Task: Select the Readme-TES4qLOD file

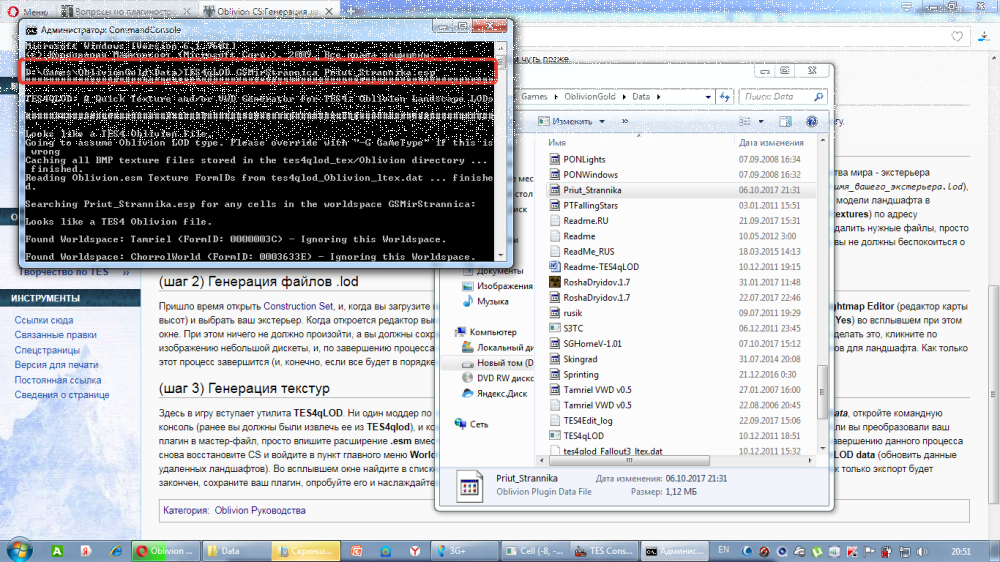Action: pyautogui.click(x=600, y=267)
